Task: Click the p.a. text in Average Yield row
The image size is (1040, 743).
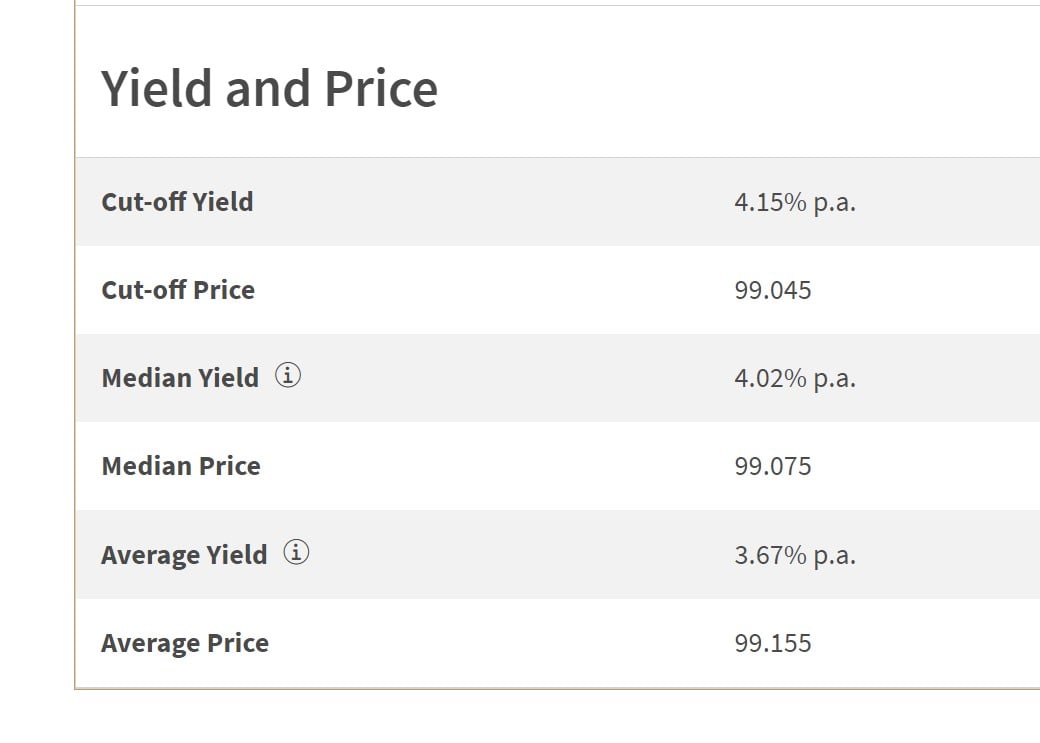Action: point(834,557)
